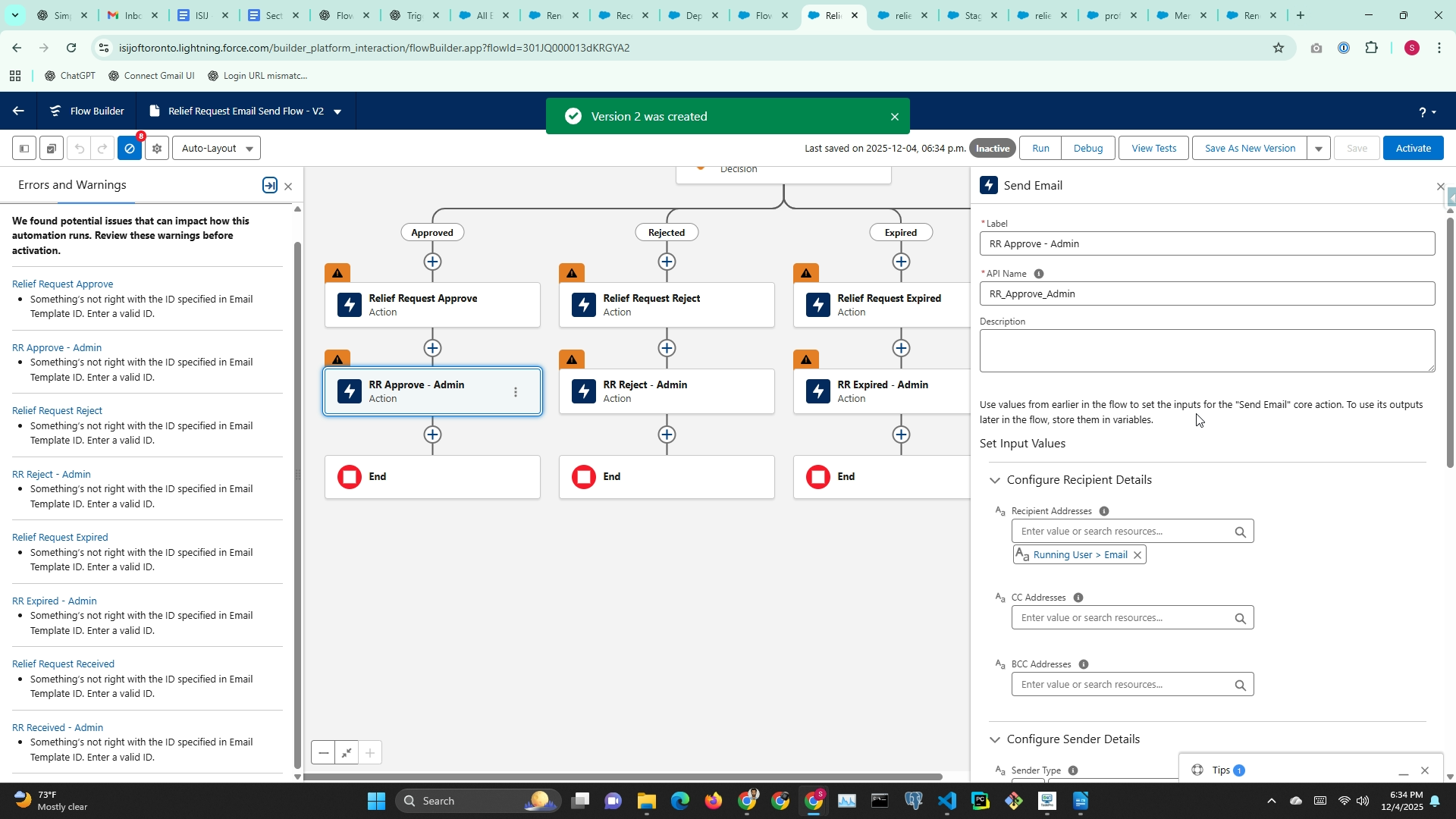
Task: Open RR Approve - Admin action menu
Action: [x=516, y=392]
